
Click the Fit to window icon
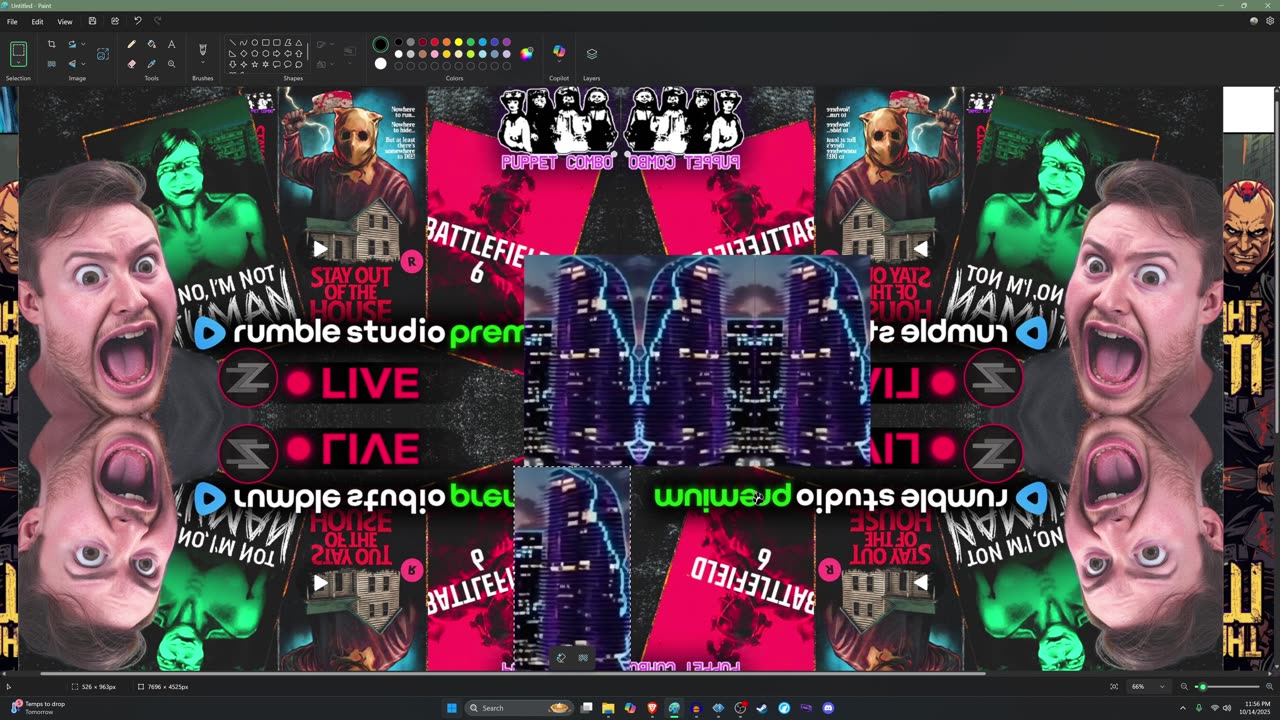point(1114,687)
